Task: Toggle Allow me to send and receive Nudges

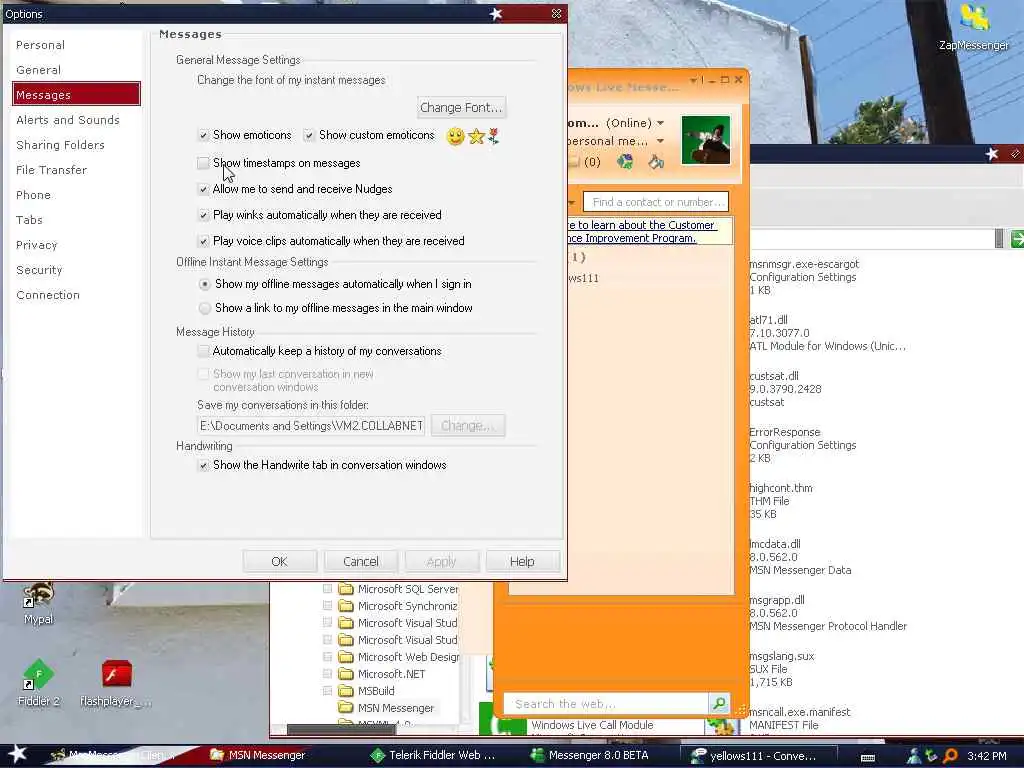Action: pos(203,189)
